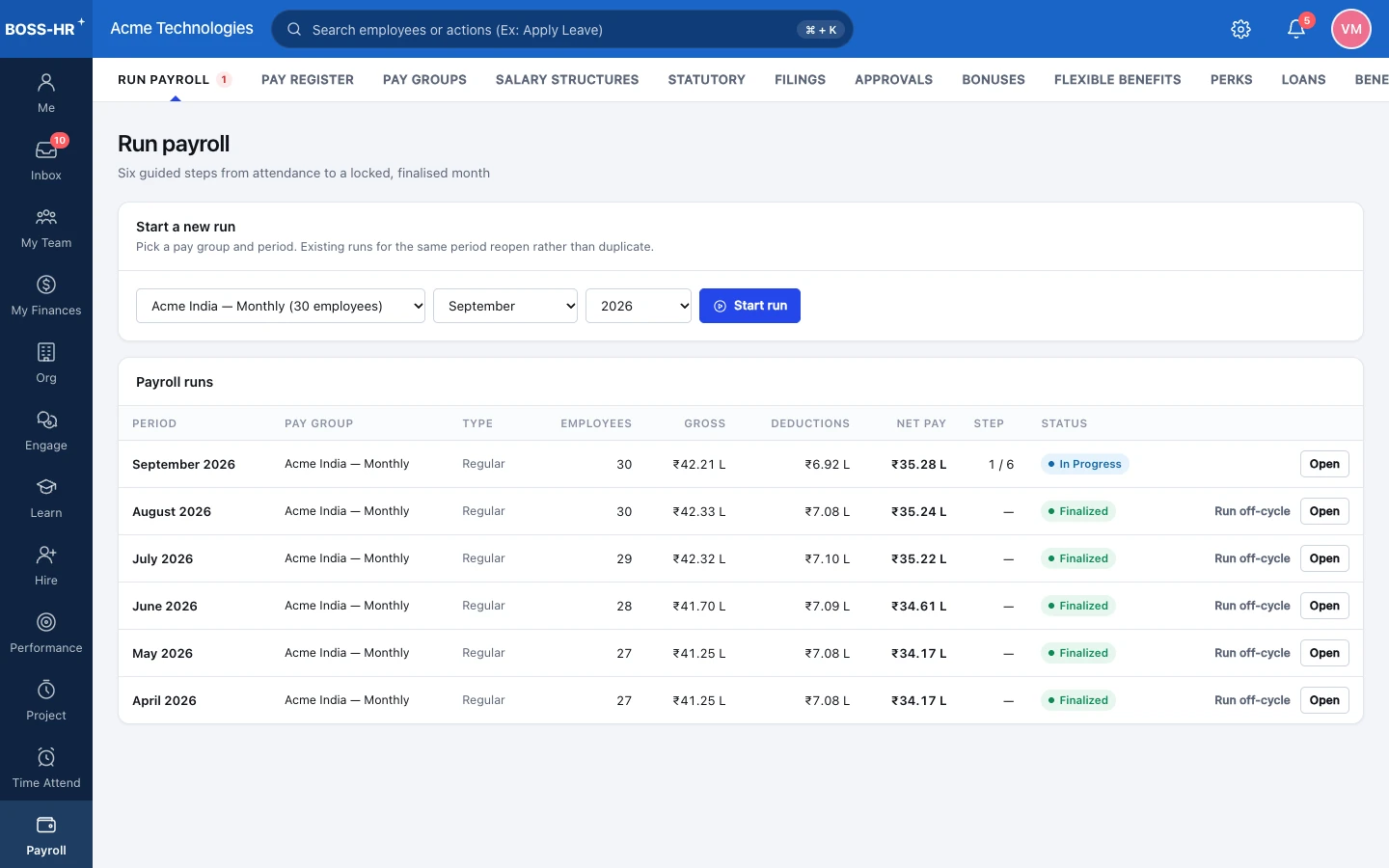Screen dimensions: 1389x868
Task: Open the May 2026 payroll run
Action: pyautogui.click(x=1324, y=653)
